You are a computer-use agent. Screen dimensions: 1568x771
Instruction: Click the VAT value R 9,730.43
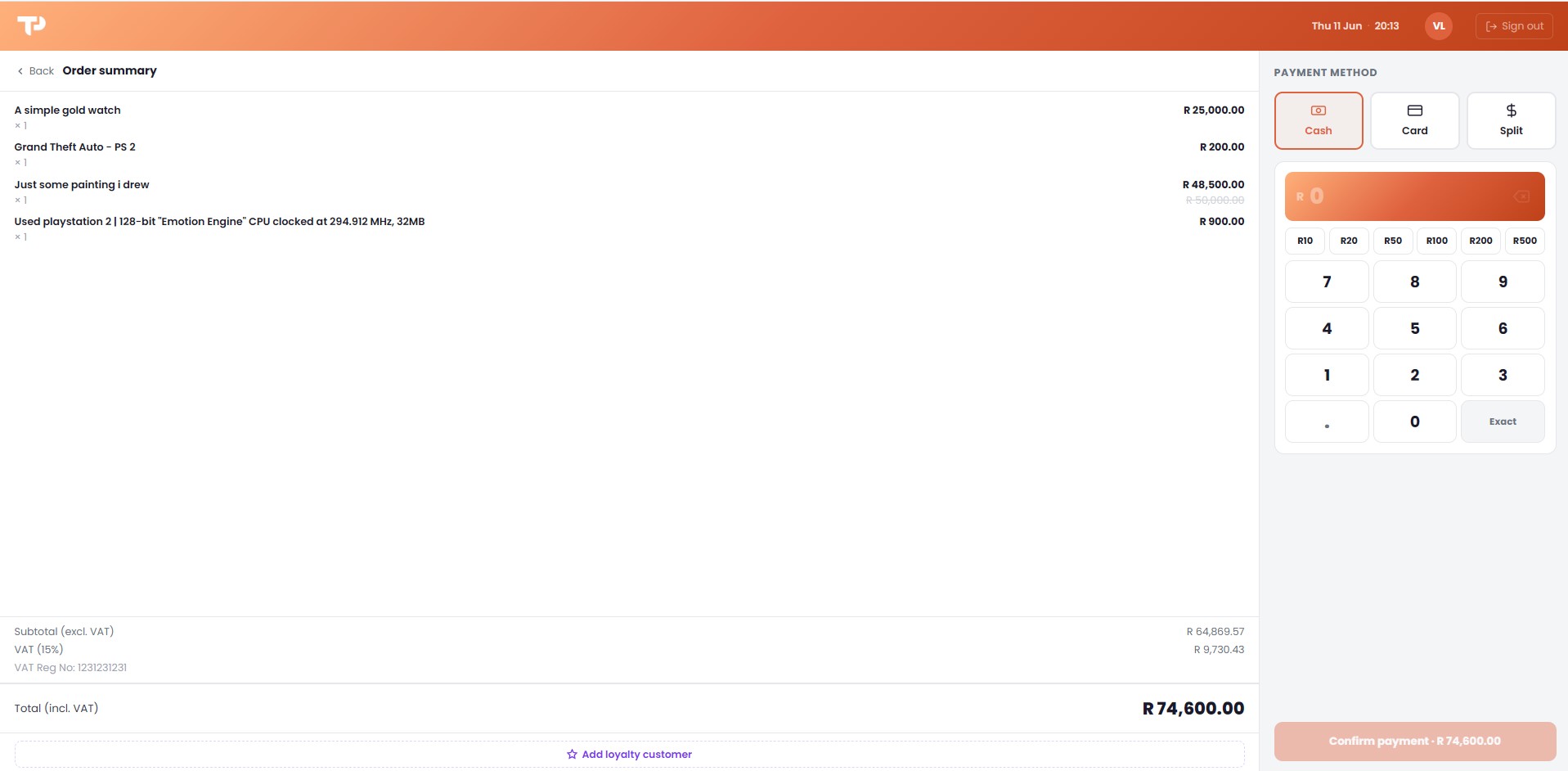click(1219, 650)
